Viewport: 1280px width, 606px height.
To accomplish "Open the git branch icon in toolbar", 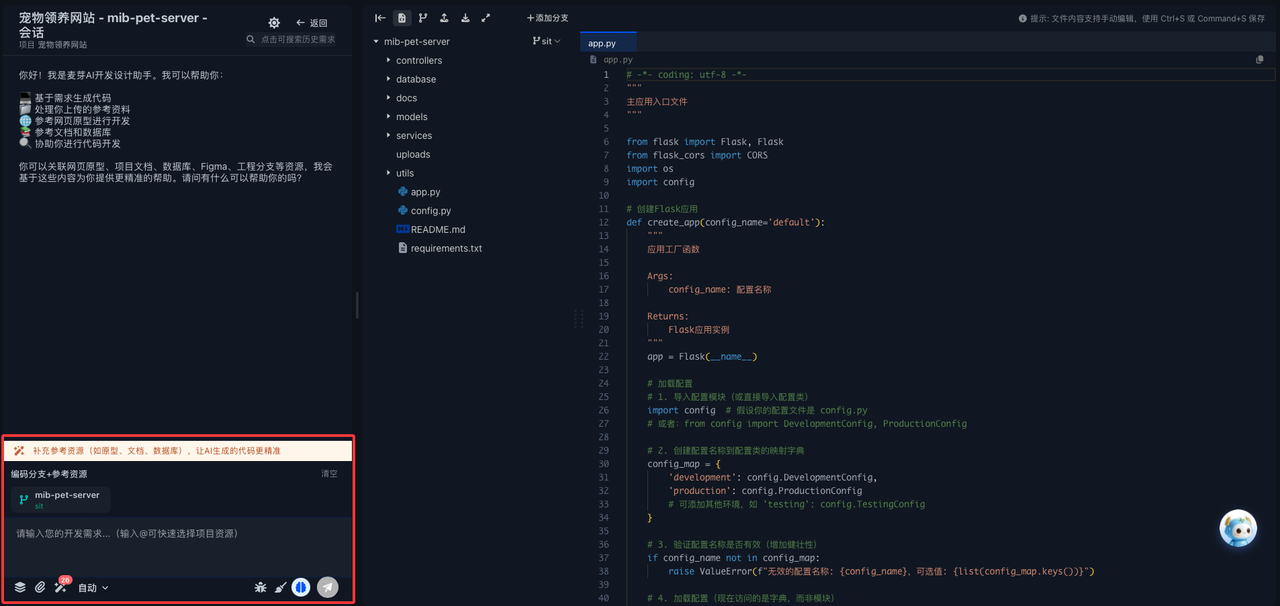I will (423, 18).
